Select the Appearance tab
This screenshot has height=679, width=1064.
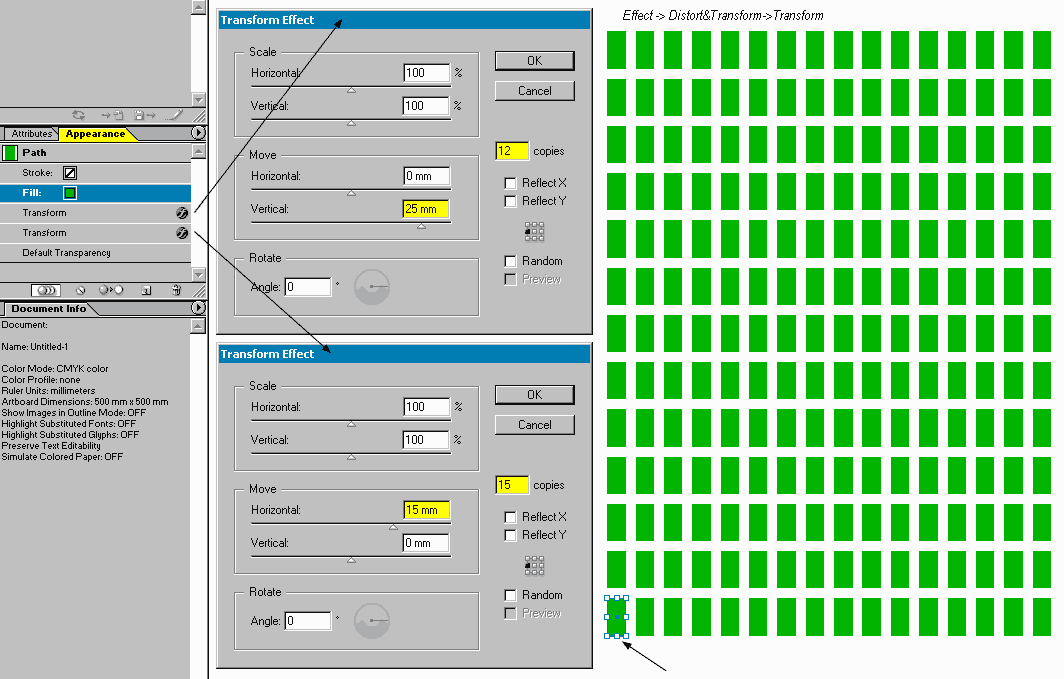pos(96,134)
